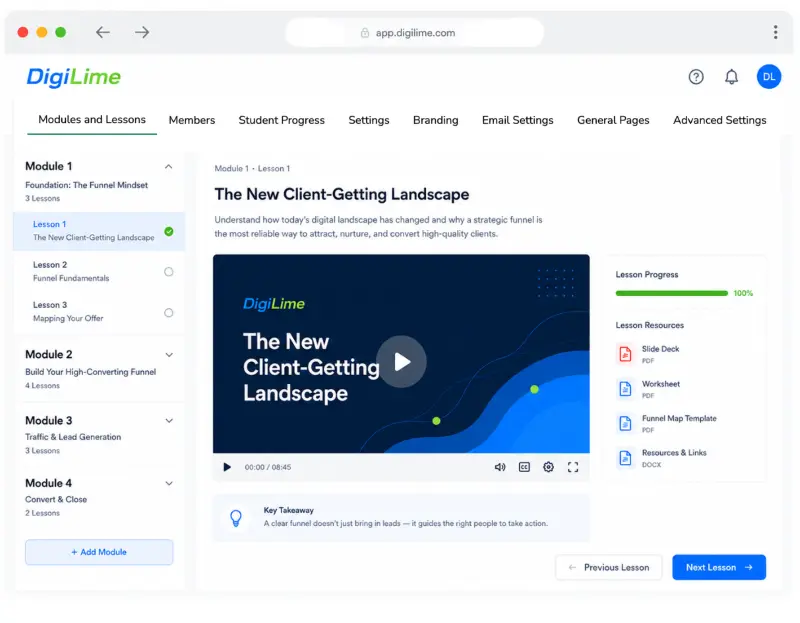Select Lesson 2 Funnel Fundamentals
800x623 pixels.
(x=99, y=271)
